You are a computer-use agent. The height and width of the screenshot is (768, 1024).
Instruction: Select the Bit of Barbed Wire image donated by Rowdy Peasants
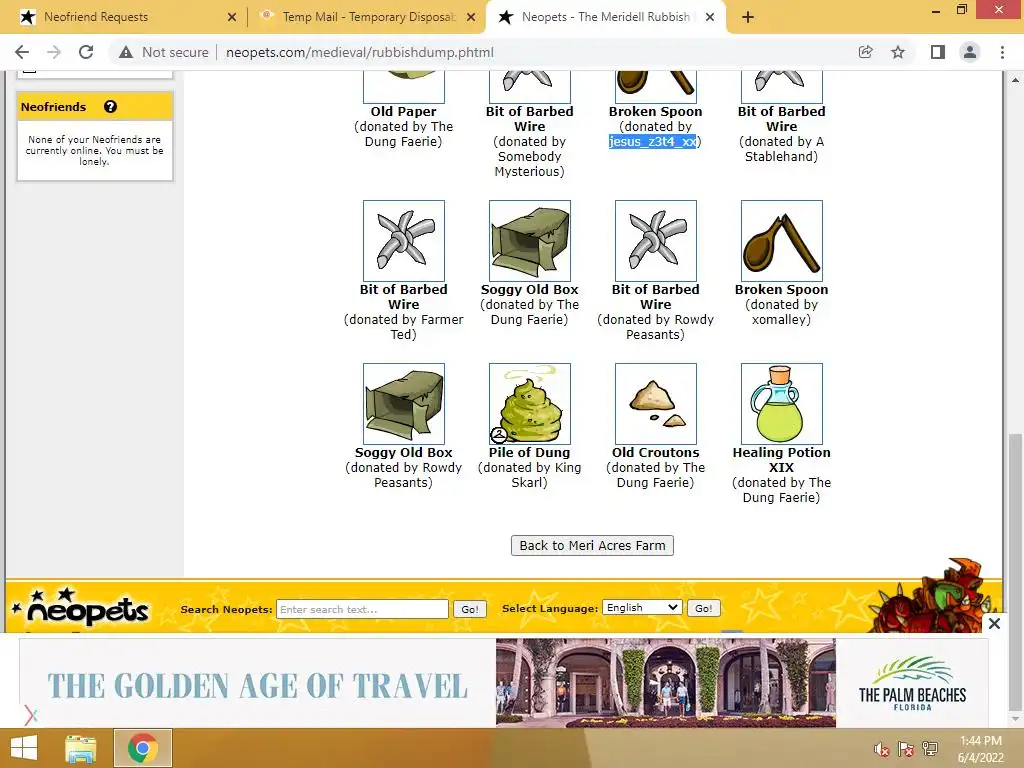click(x=656, y=241)
